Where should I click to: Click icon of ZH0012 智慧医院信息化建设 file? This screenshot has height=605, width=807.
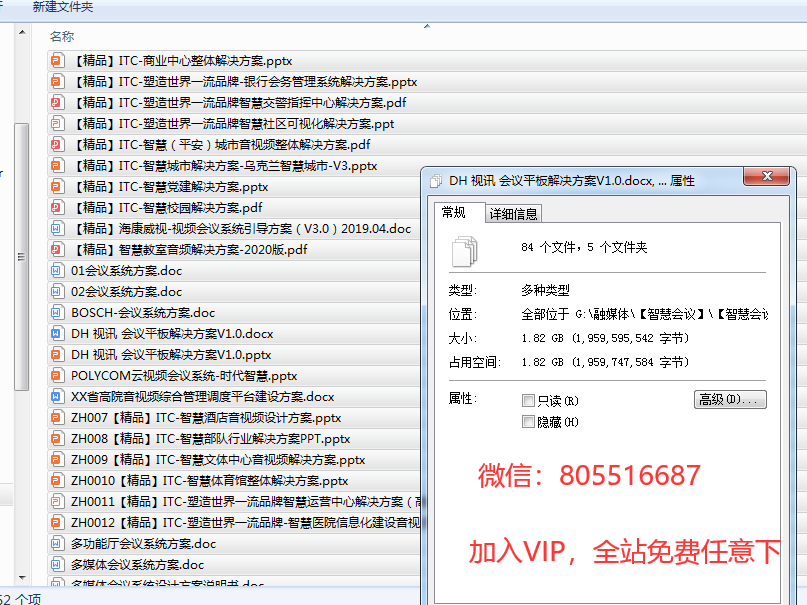(57, 523)
